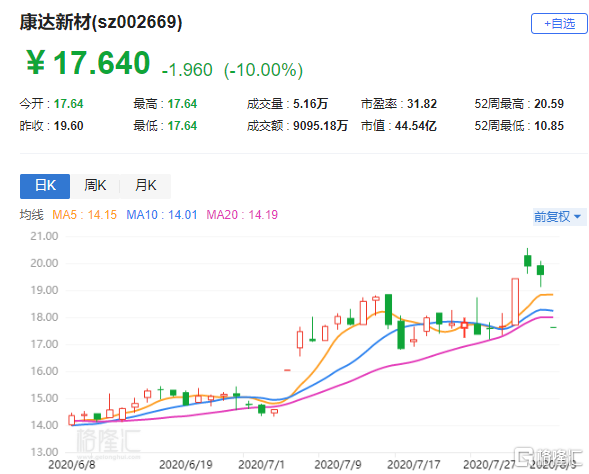Select the current price ¥17.640
This screenshot has width=589, height=474.
pos(88,62)
